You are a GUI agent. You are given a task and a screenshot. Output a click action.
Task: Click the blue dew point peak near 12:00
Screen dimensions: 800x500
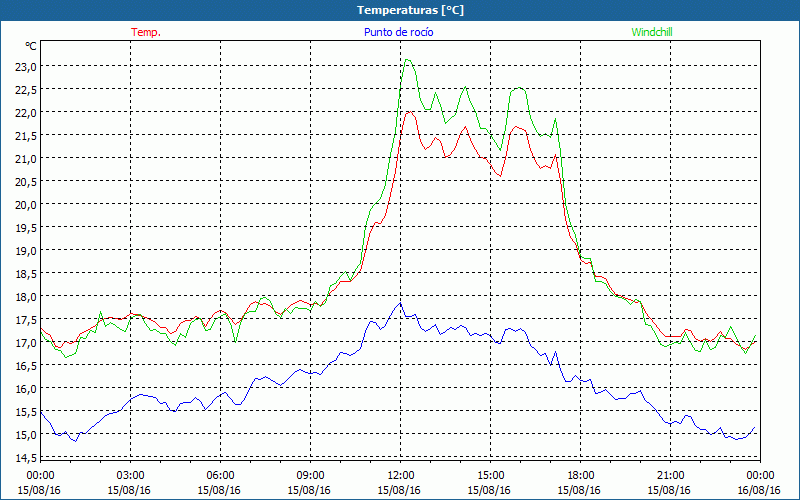coord(401,303)
